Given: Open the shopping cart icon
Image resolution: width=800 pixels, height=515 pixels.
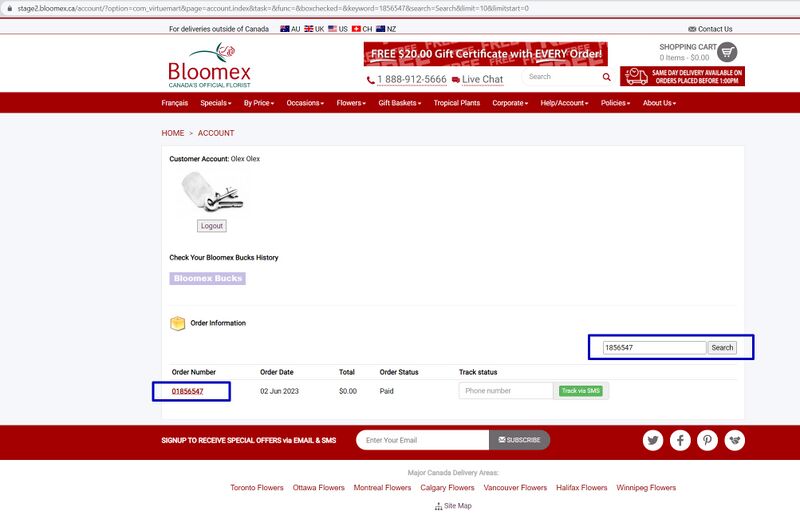Looking at the screenshot, I should pyautogui.click(x=727, y=52).
